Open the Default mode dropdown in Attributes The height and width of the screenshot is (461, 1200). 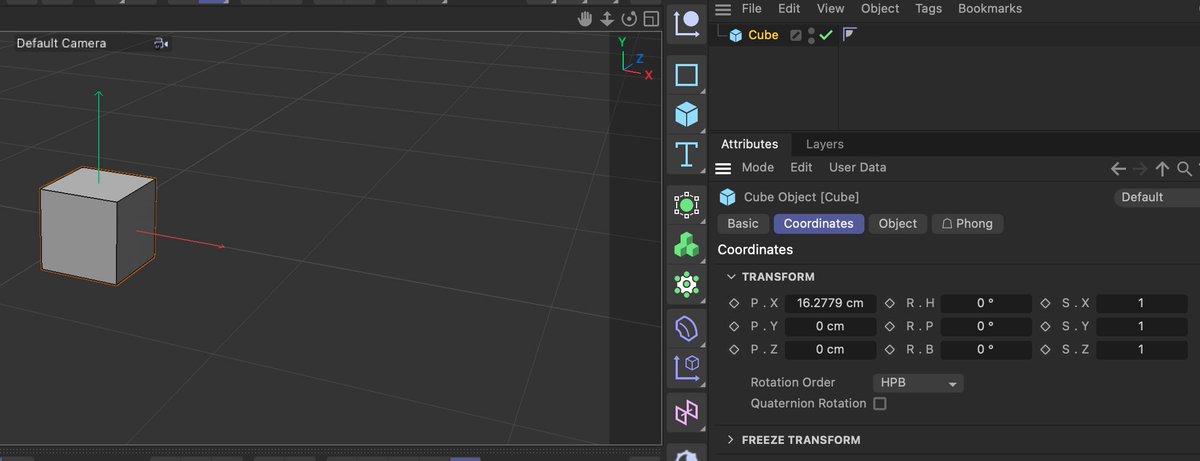click(1157, 198)
